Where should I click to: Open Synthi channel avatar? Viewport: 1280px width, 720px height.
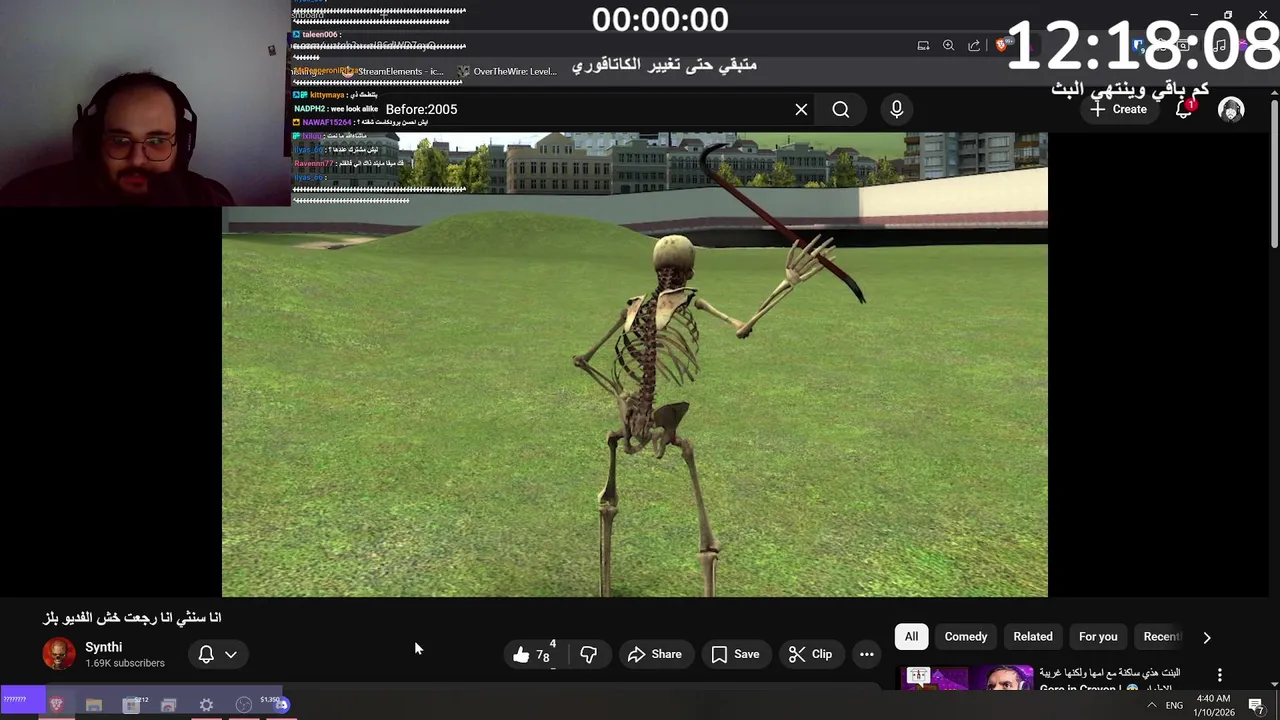59,654
